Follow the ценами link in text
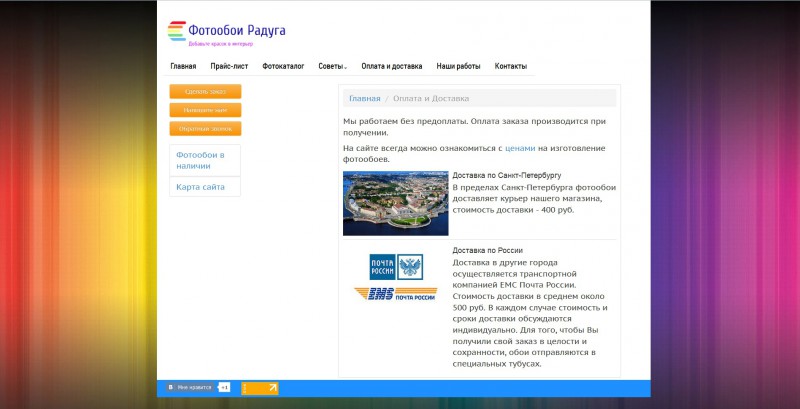 point(520,148)
